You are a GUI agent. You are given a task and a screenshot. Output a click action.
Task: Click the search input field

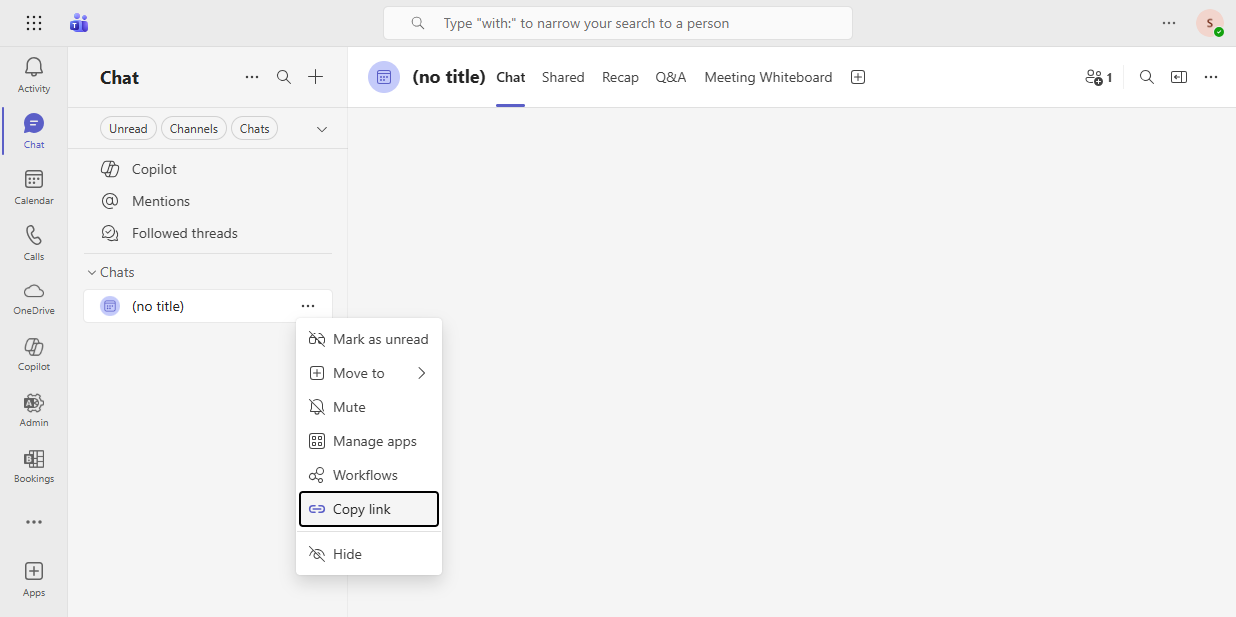tap(618, 23)
